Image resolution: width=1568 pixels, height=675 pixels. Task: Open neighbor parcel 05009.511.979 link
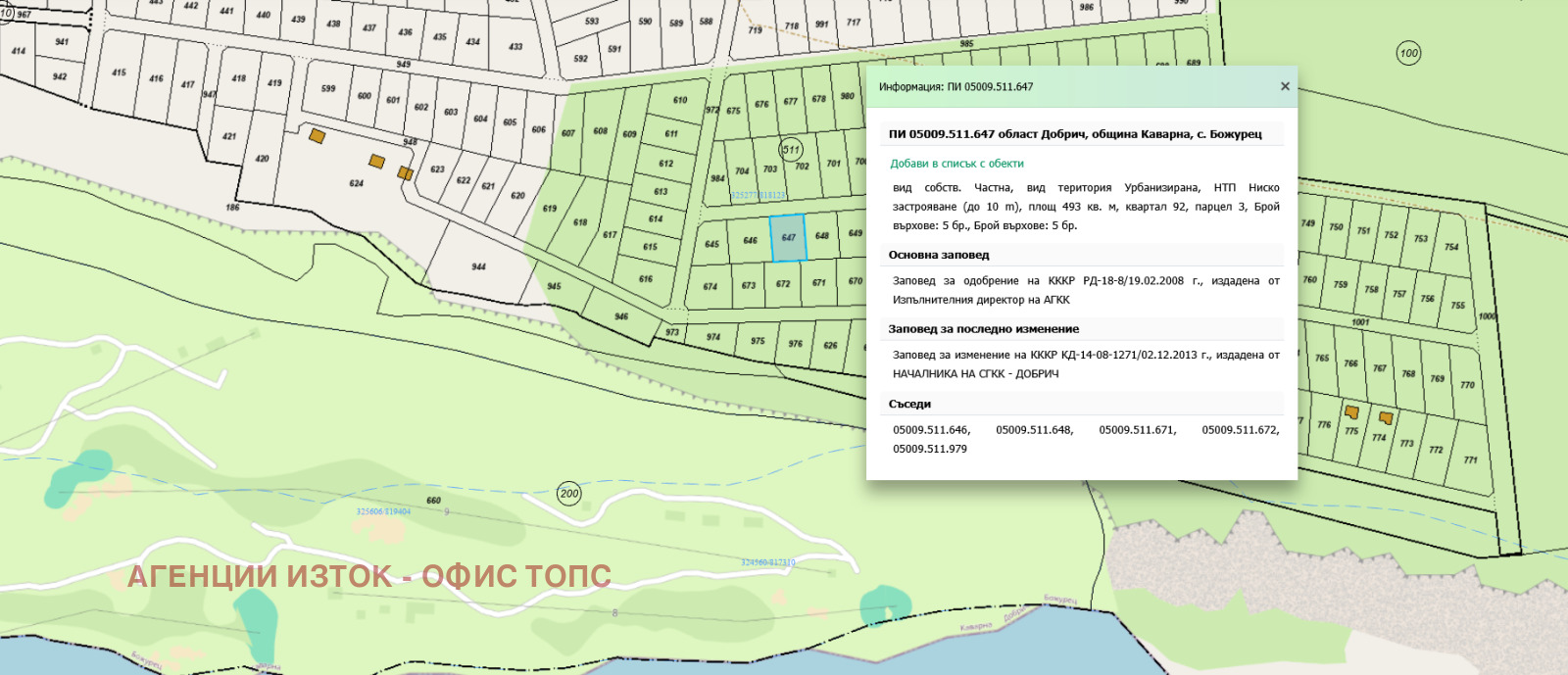pos(929,449)
